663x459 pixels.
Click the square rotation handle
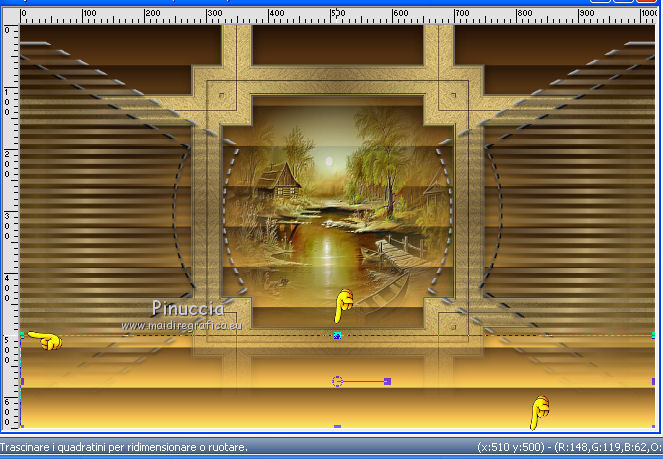[387, 381]
